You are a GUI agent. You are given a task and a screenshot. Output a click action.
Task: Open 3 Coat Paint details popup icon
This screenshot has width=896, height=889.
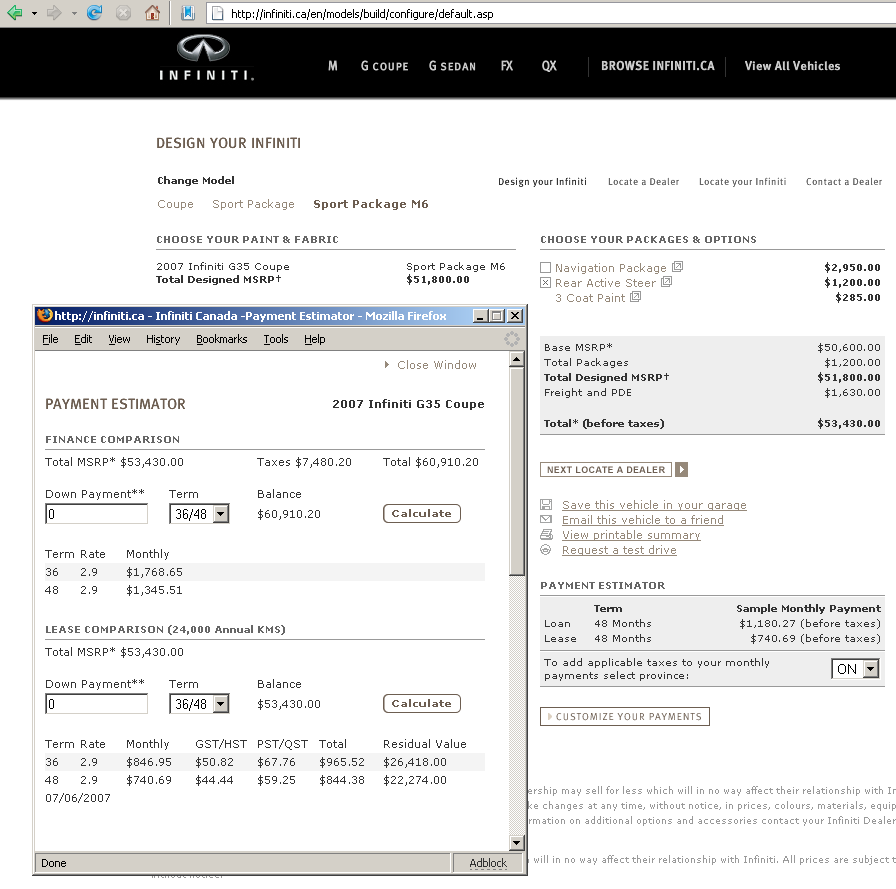click(x=636, y=297)
